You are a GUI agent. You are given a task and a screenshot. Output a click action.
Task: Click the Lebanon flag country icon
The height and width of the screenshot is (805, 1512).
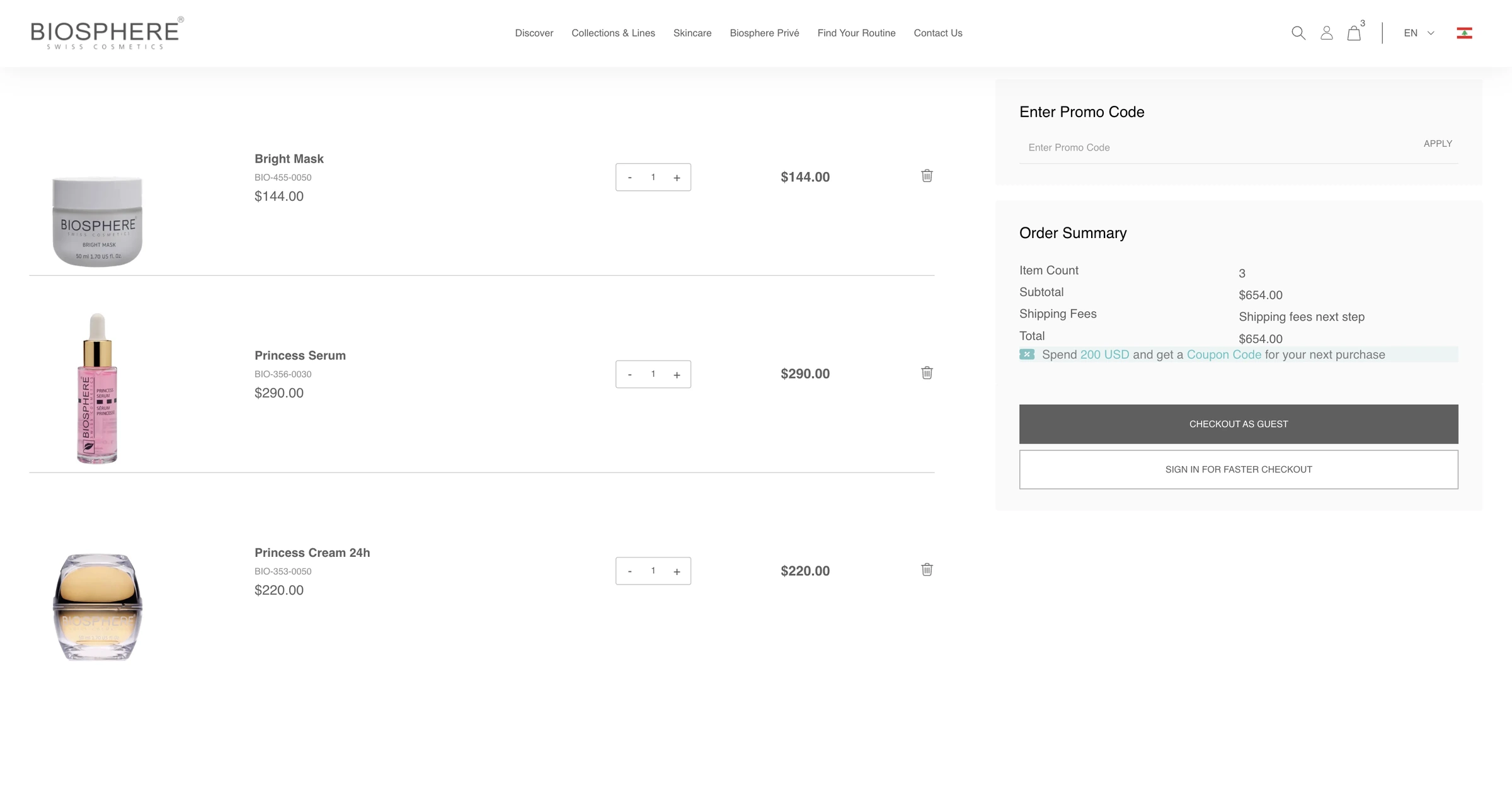pyautogui.click(x=1464, y=33)
